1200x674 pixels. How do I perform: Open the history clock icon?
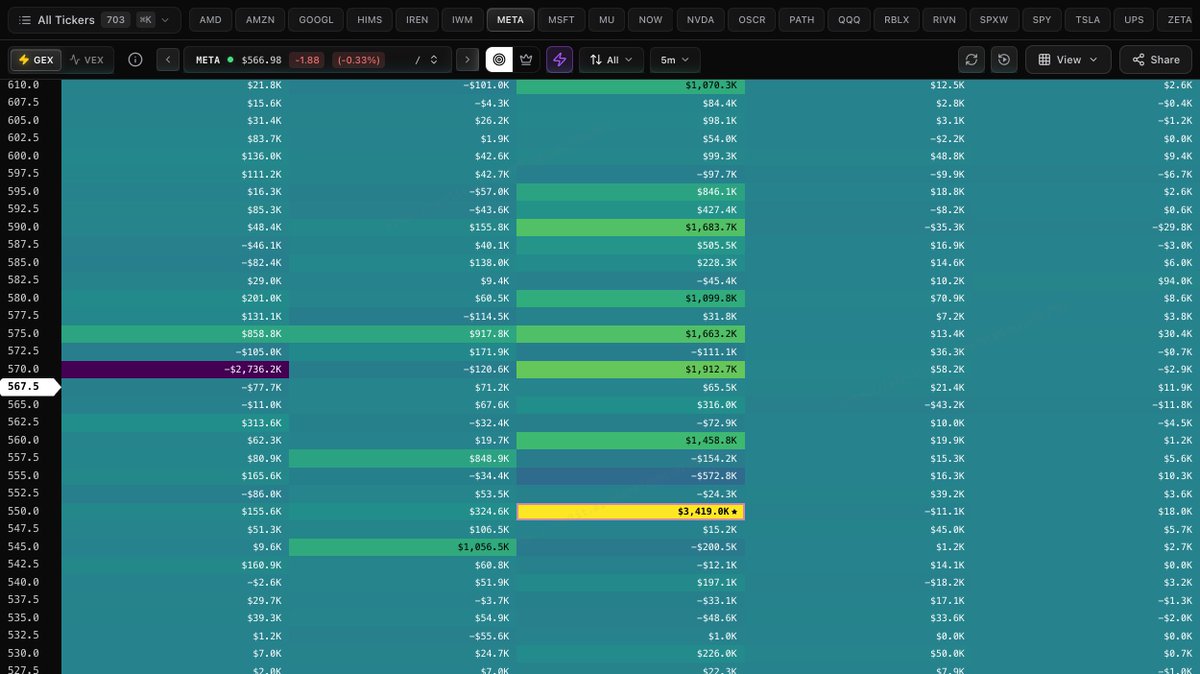coord(1003,60)
